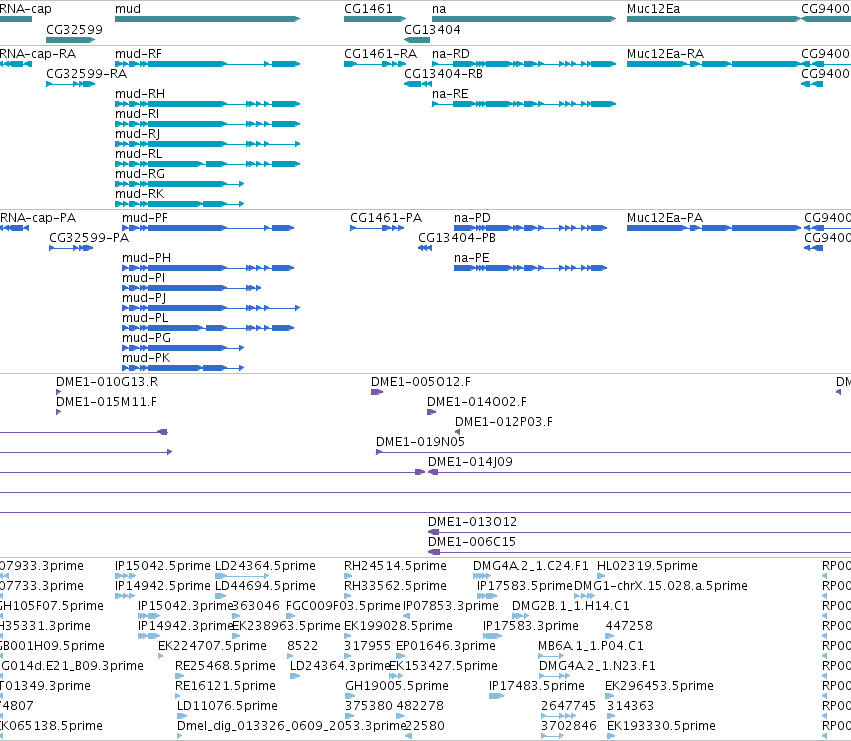
Task: Click EST FGC009F03.5prime label
Action: [x=343, y=606]
